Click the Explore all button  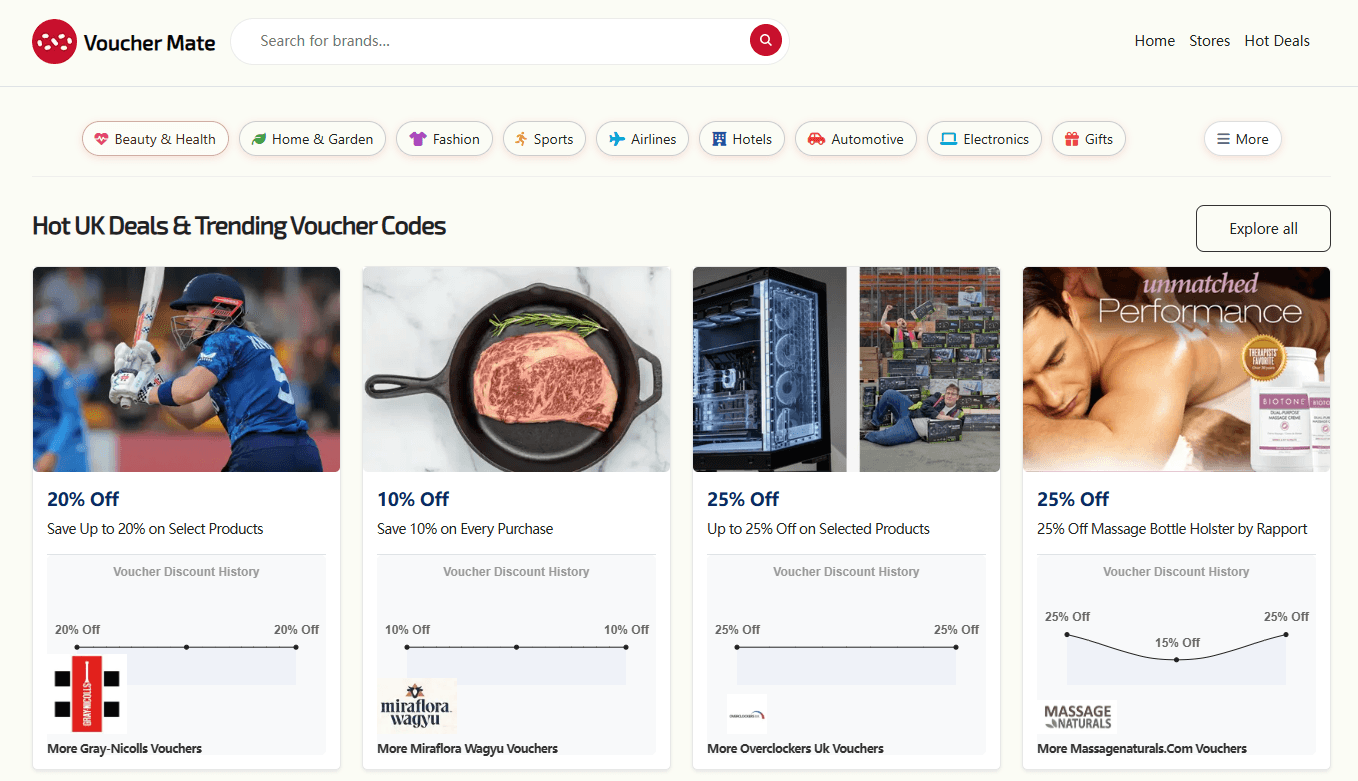pos(1262,228)
